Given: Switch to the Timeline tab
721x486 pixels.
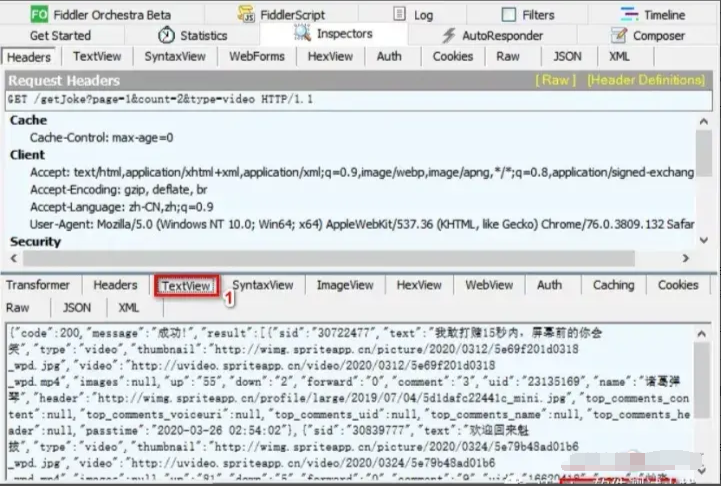Looking at the screenshot, I should [x=653, y=15].
